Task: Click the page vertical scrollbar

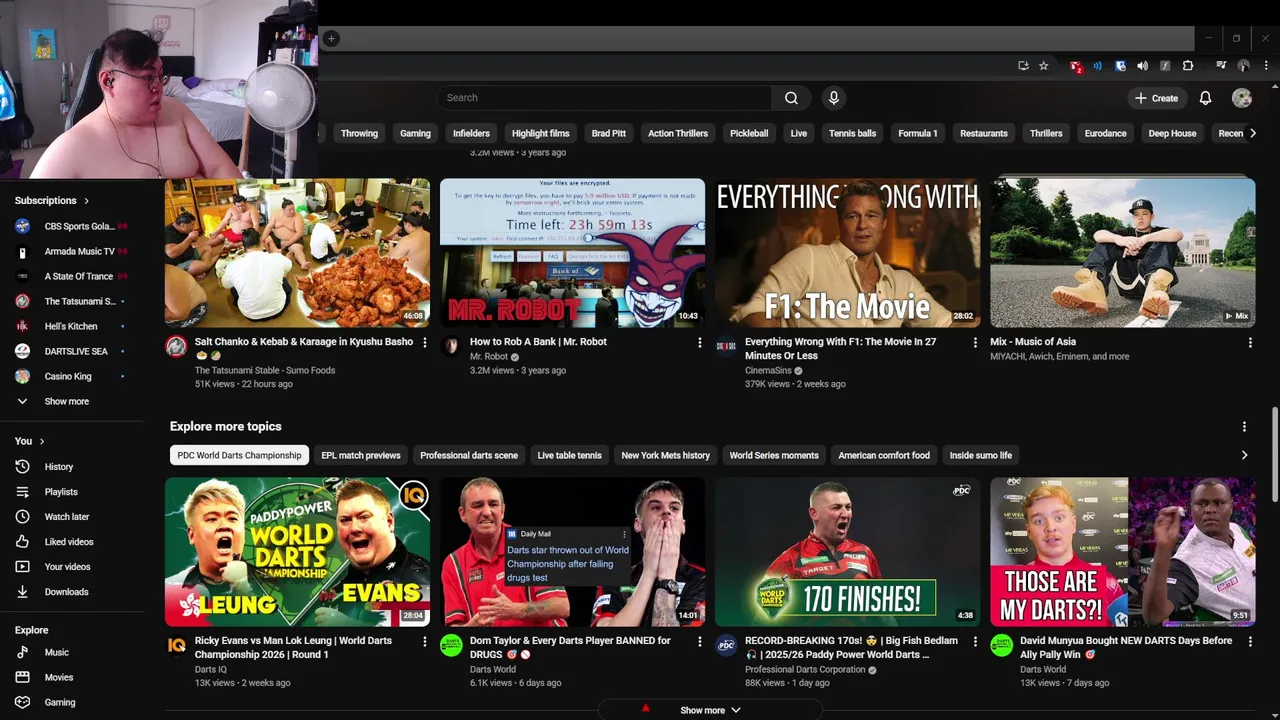Action: [x=1274, y=455]
